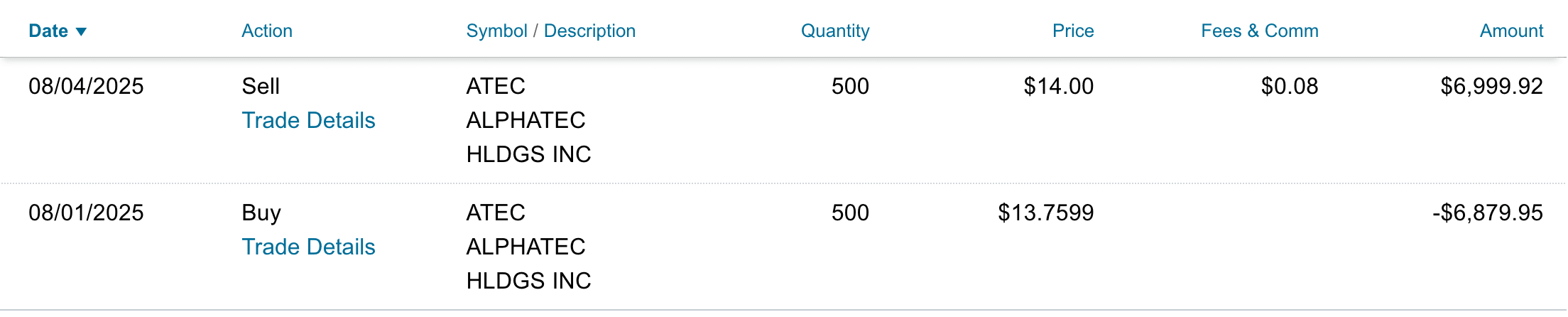
Task: Sort by the Action column header
Action: (267, 31)
